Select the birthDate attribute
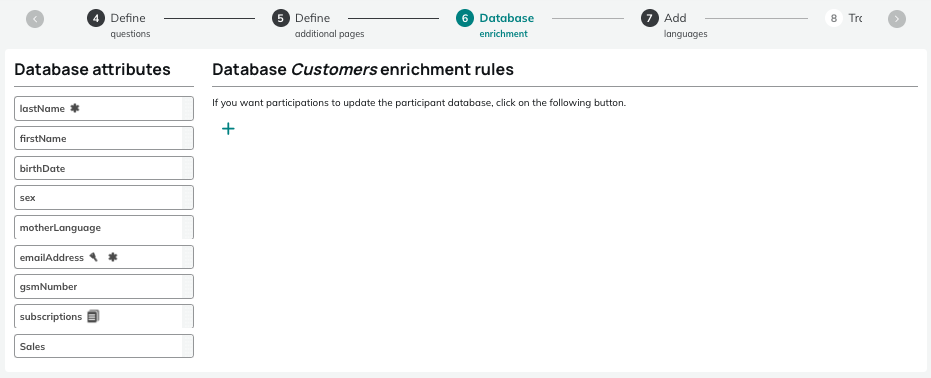Screen dimensions: 931x378 coord(104,168)
